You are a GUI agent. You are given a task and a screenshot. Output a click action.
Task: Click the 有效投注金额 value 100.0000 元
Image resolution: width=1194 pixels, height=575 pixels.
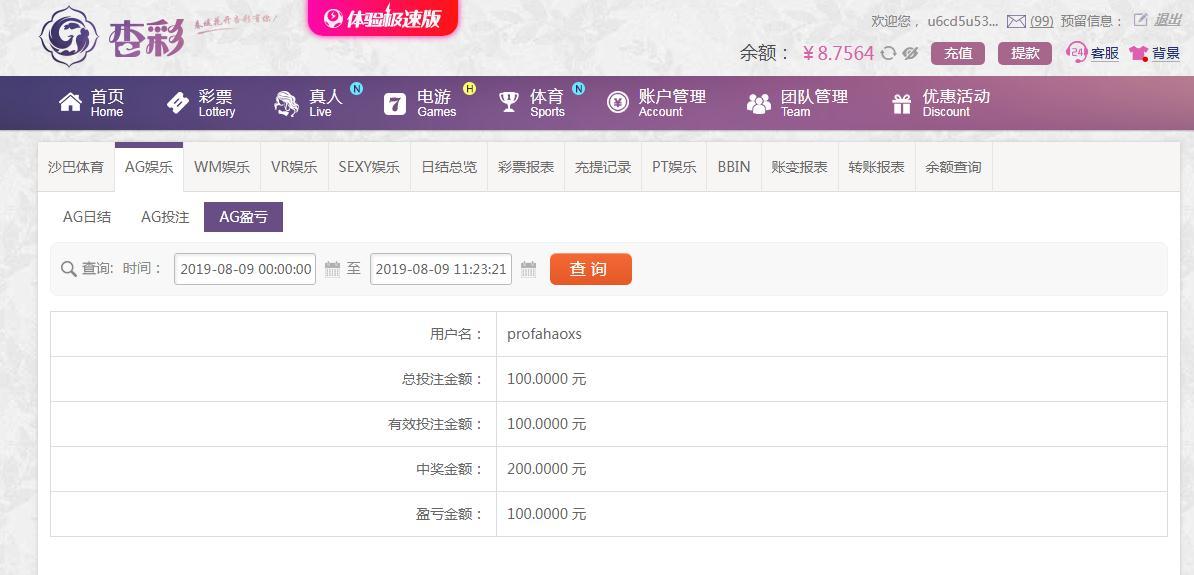(x=547, y=424)
